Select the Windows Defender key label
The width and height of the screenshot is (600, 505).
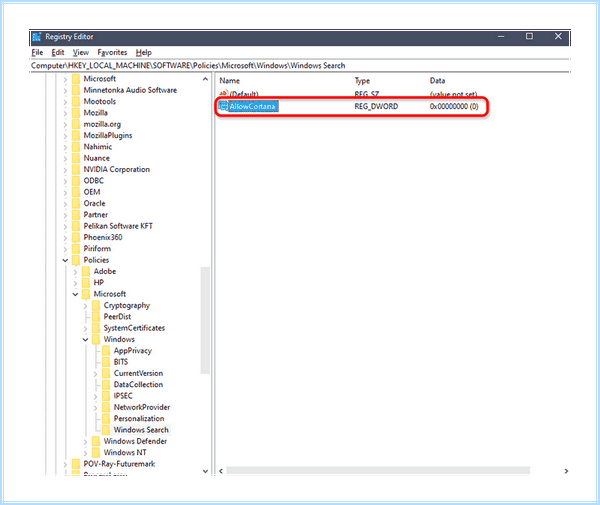click(x=135, y=441)
